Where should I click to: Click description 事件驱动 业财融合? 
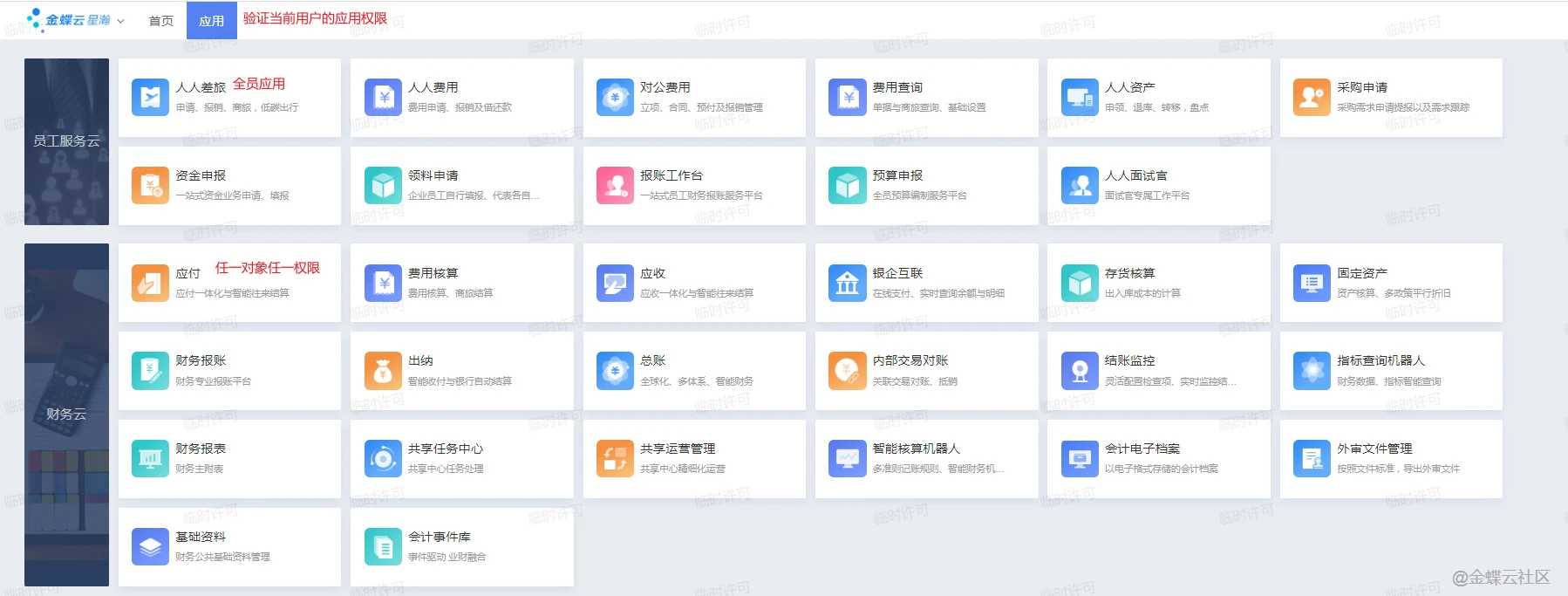[447, 557]
